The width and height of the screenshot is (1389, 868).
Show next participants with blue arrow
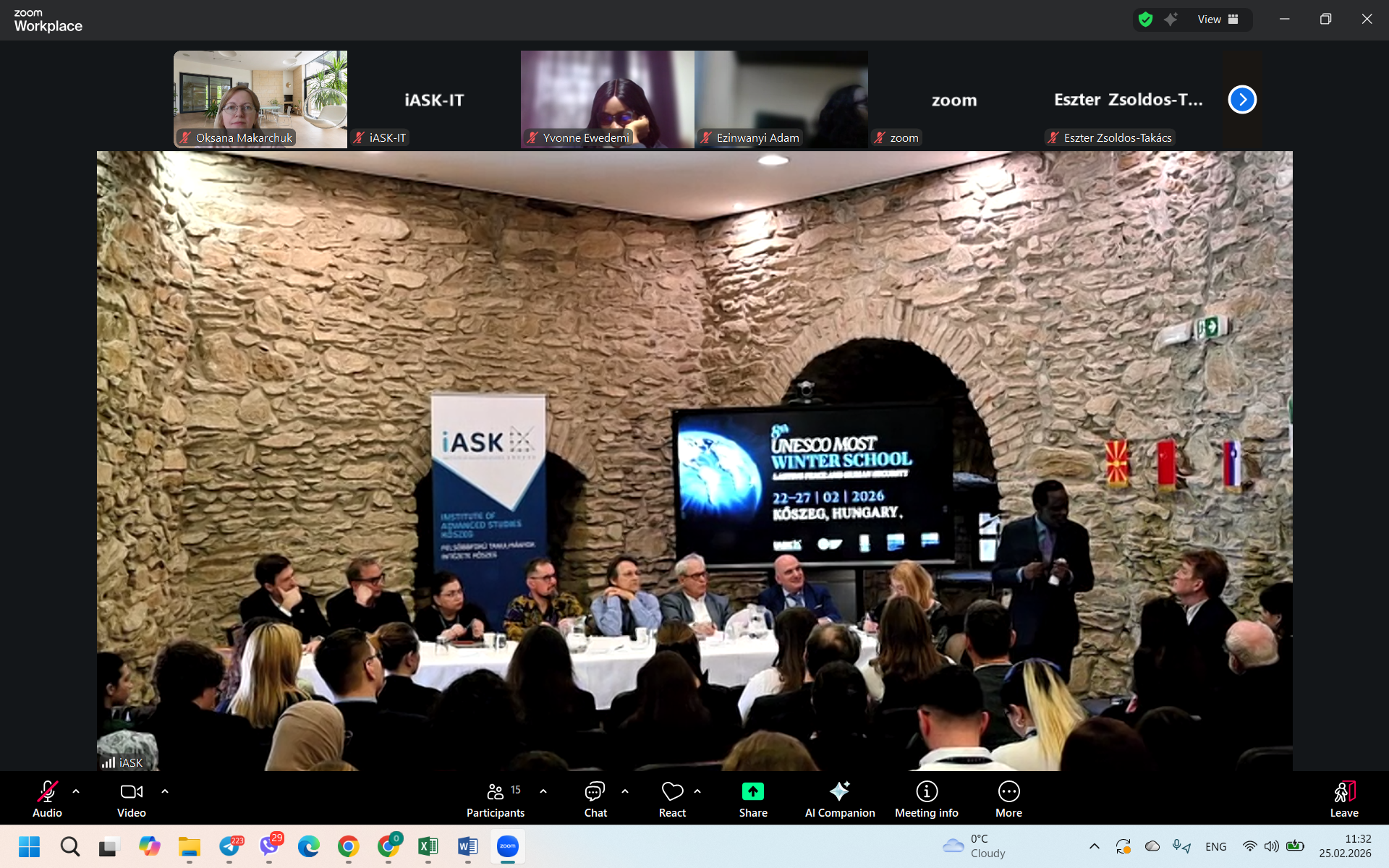(x=1242, y=100)
